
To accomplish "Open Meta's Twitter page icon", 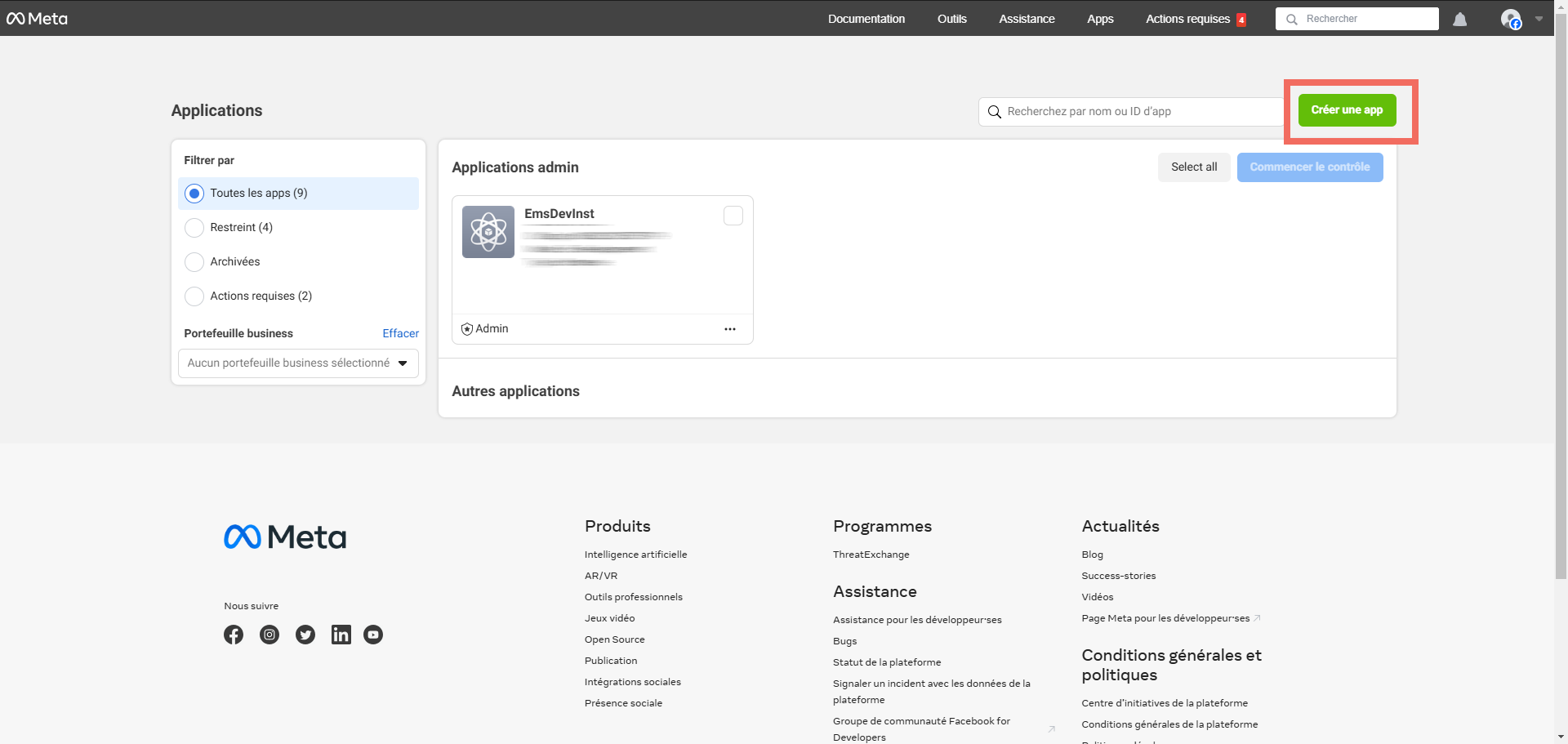I will pyautogui.click(x=305, y=635).
